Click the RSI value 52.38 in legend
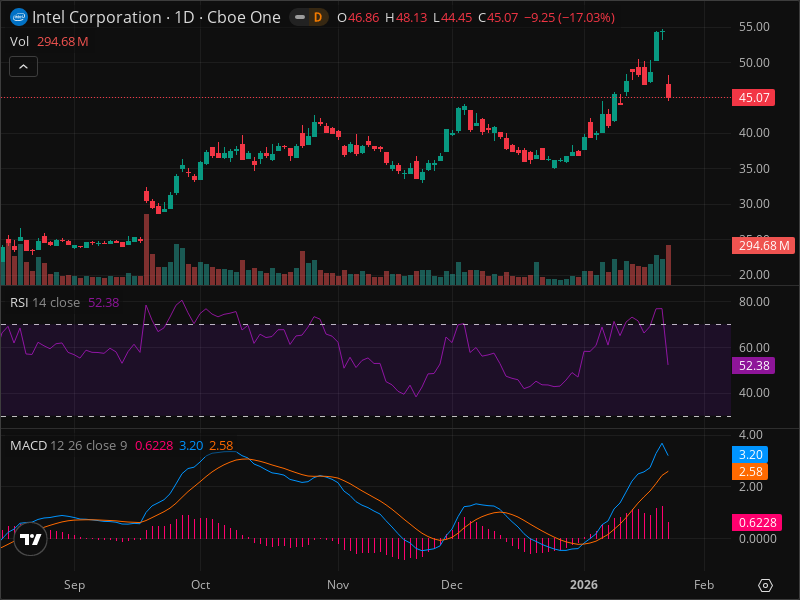Image resolution: width=800 pixels, height=600 pixels. pos(104,303)
